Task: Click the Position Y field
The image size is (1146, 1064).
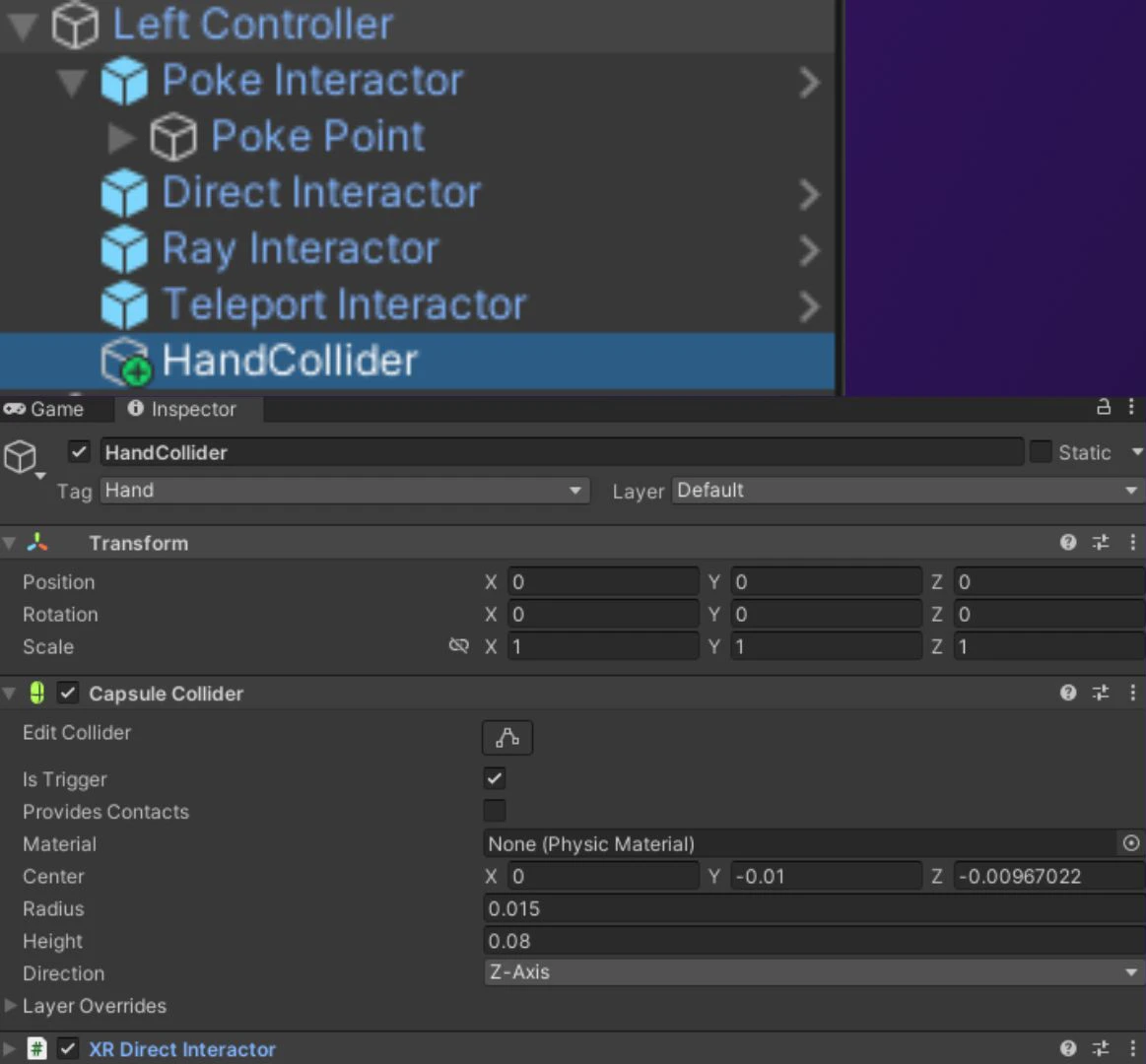Action: (826, 582)
